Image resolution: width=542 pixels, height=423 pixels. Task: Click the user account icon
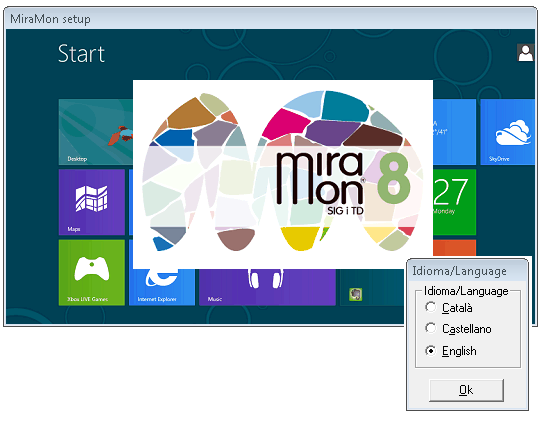(525, 53)
